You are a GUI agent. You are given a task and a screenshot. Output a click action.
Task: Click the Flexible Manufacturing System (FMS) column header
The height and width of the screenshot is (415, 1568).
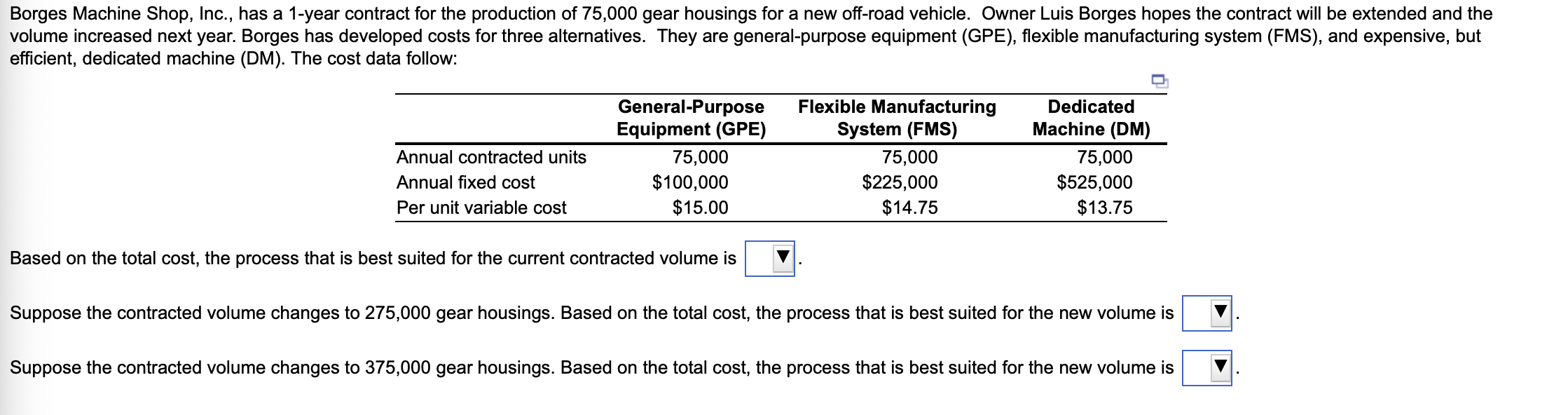tap(897, 118)
